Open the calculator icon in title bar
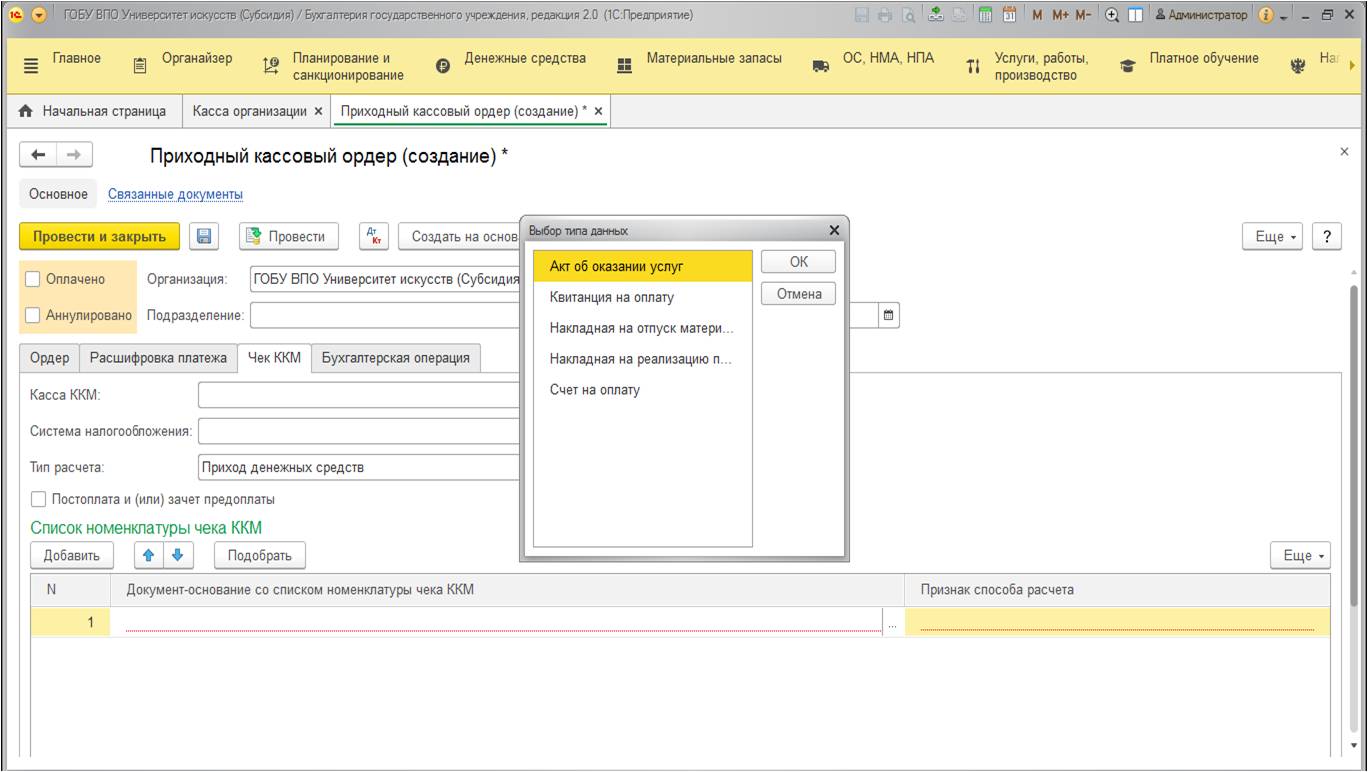Image resolution: width=1368 pixels, height=772 pixels. pyautogui.click(x=985, y=15)
